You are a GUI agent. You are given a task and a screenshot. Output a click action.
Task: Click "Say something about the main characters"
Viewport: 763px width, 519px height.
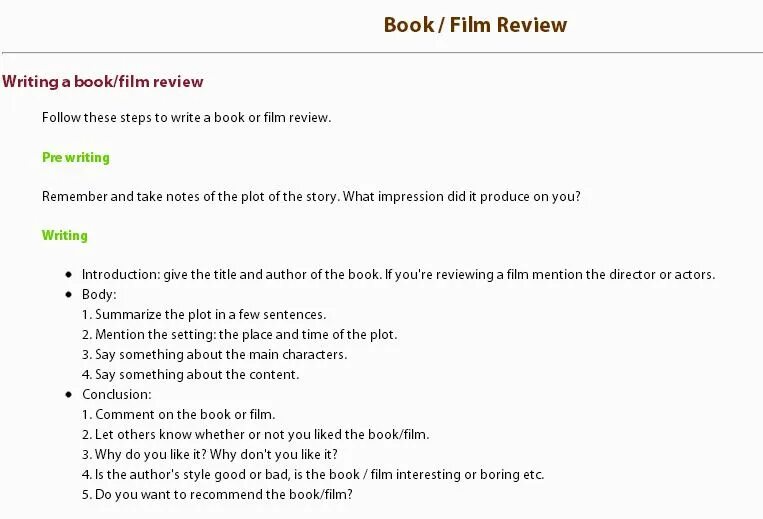[214, 354]
